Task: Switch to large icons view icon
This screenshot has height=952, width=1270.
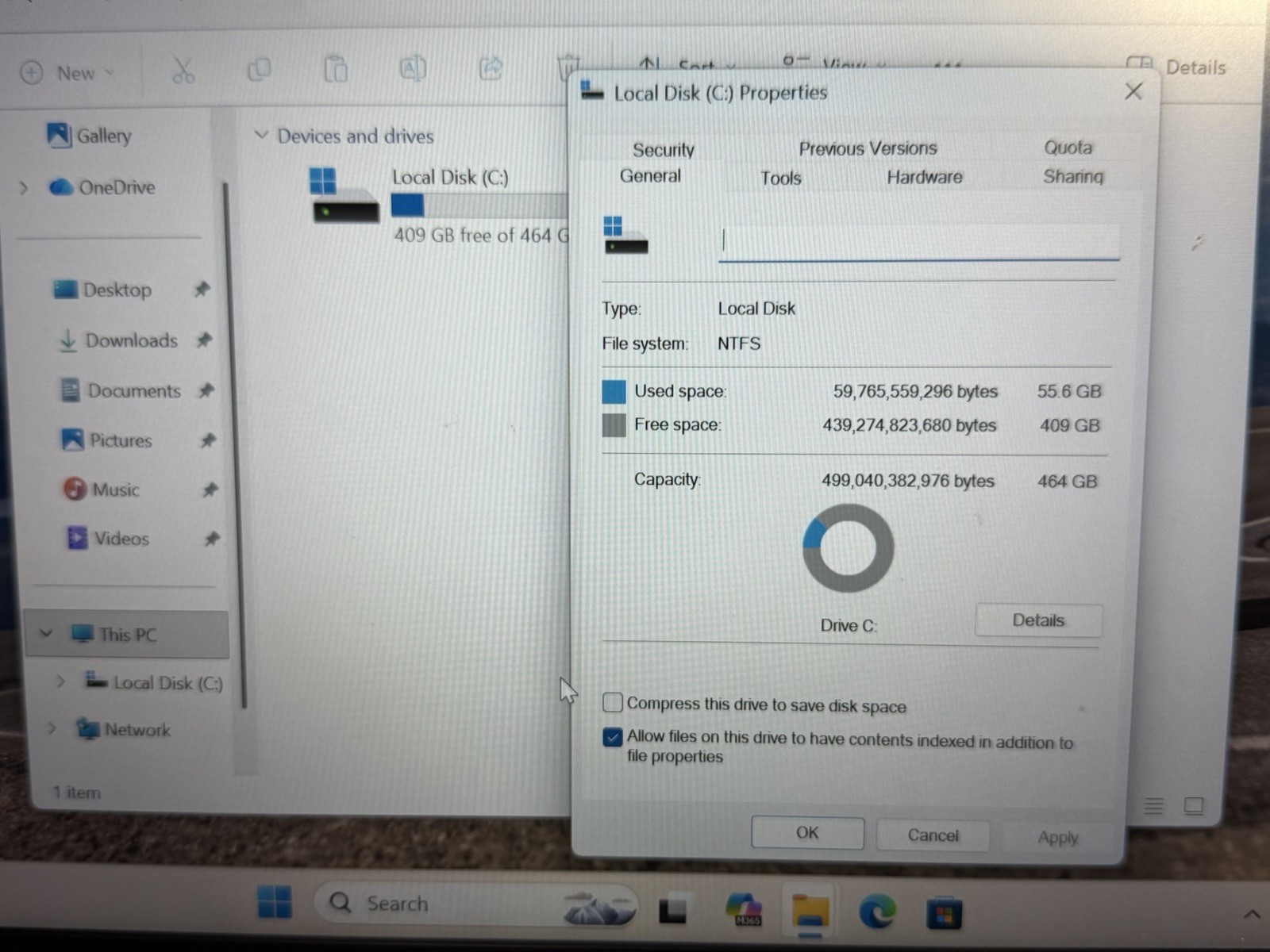Action: coord(1193,806)
